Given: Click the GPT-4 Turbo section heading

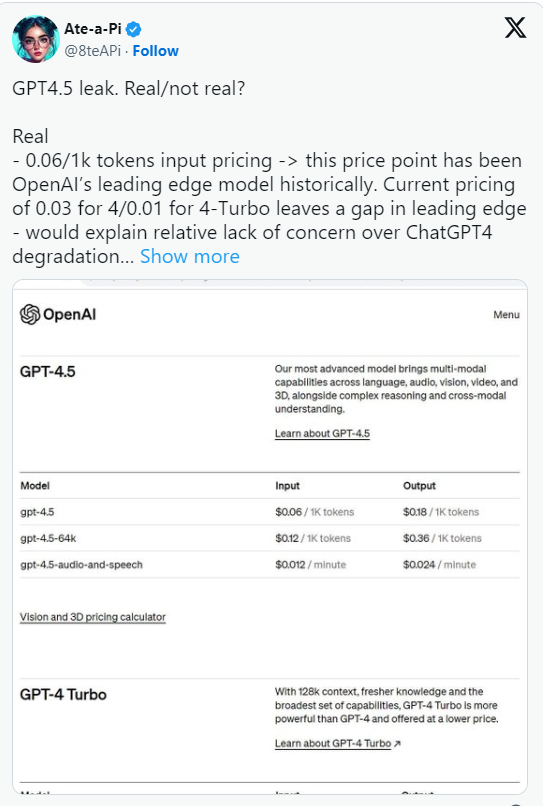Looking at the screenshot, I should [63, 694].
